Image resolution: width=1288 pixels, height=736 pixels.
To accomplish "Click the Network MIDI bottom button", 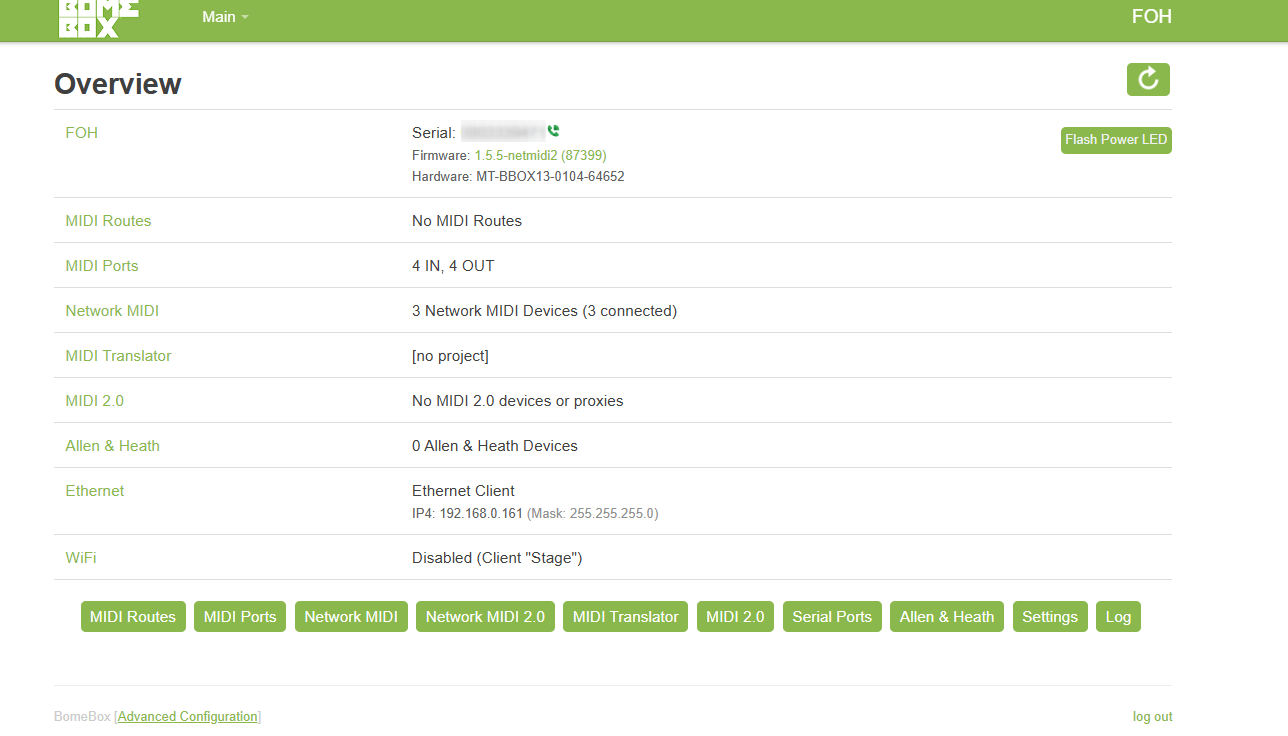I will (351, 617).
